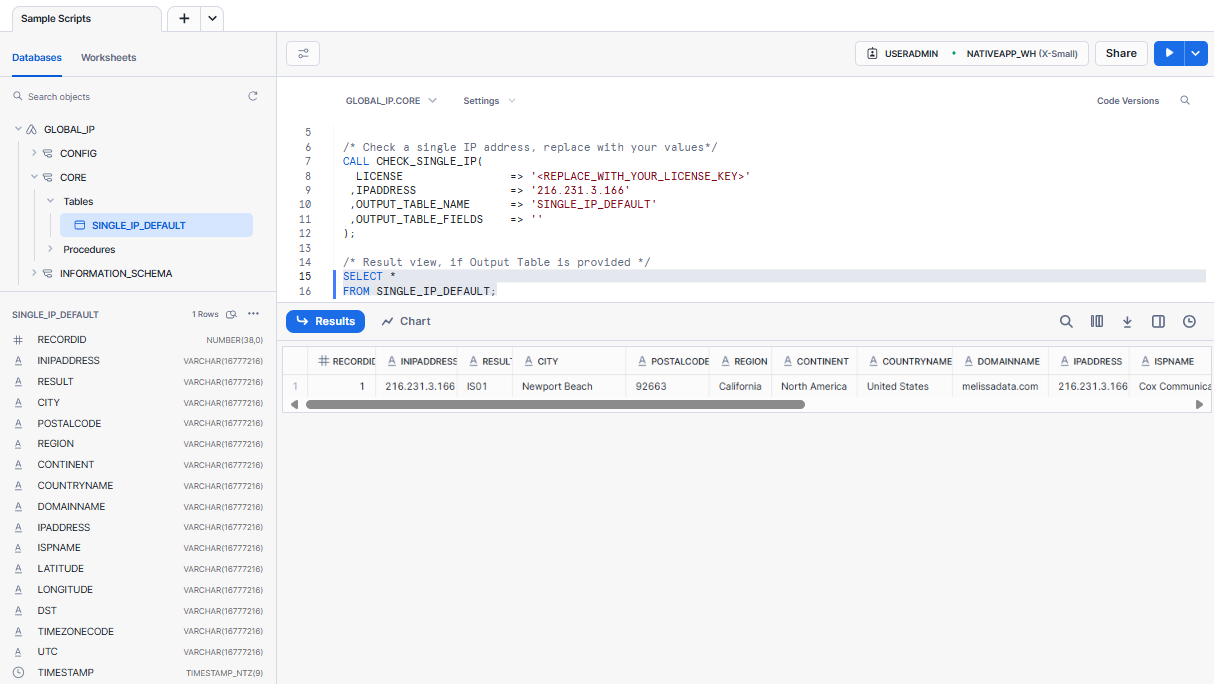Click the Share button
The width and height of the screenshot is (1214, 684).
[1121, 53]
